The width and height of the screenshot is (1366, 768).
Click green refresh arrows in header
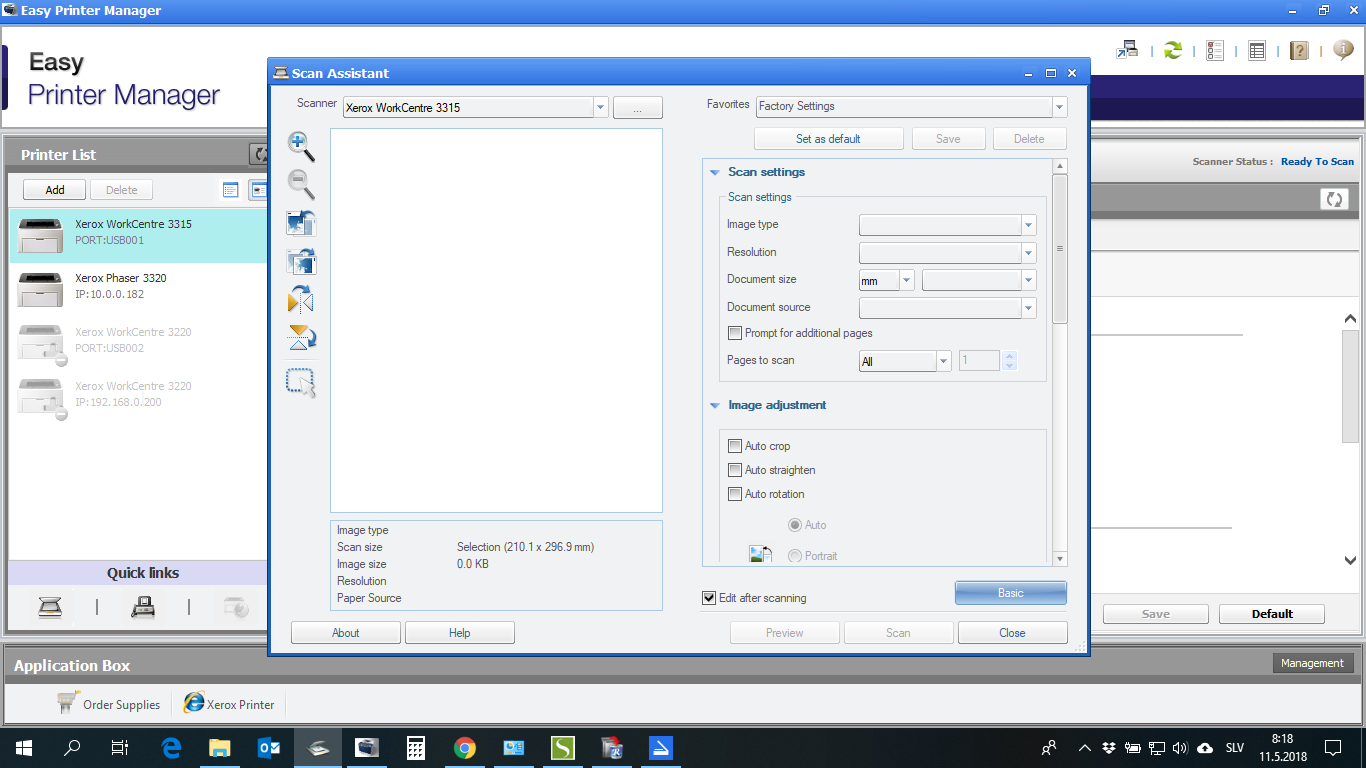1173,50
